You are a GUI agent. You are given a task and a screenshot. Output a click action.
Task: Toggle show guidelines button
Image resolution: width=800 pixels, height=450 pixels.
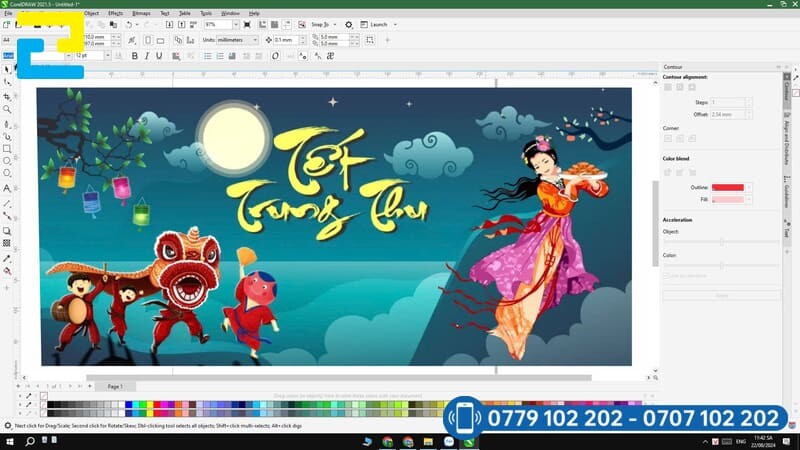click(x=287, y=24)
